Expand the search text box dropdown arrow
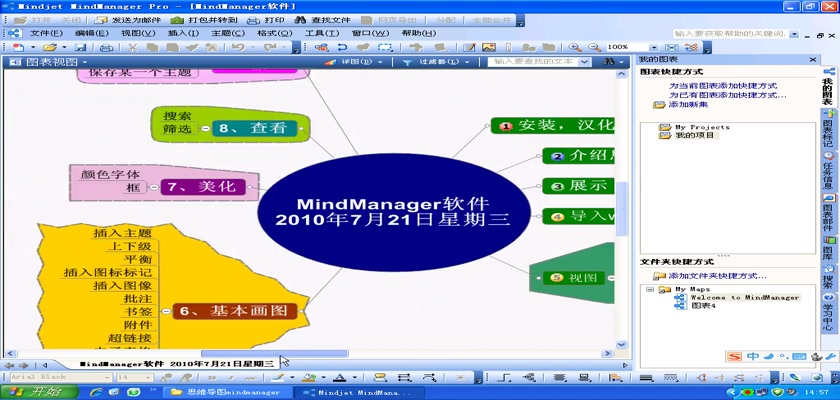Viewport: 840px width, 400px height. (584, 62)
